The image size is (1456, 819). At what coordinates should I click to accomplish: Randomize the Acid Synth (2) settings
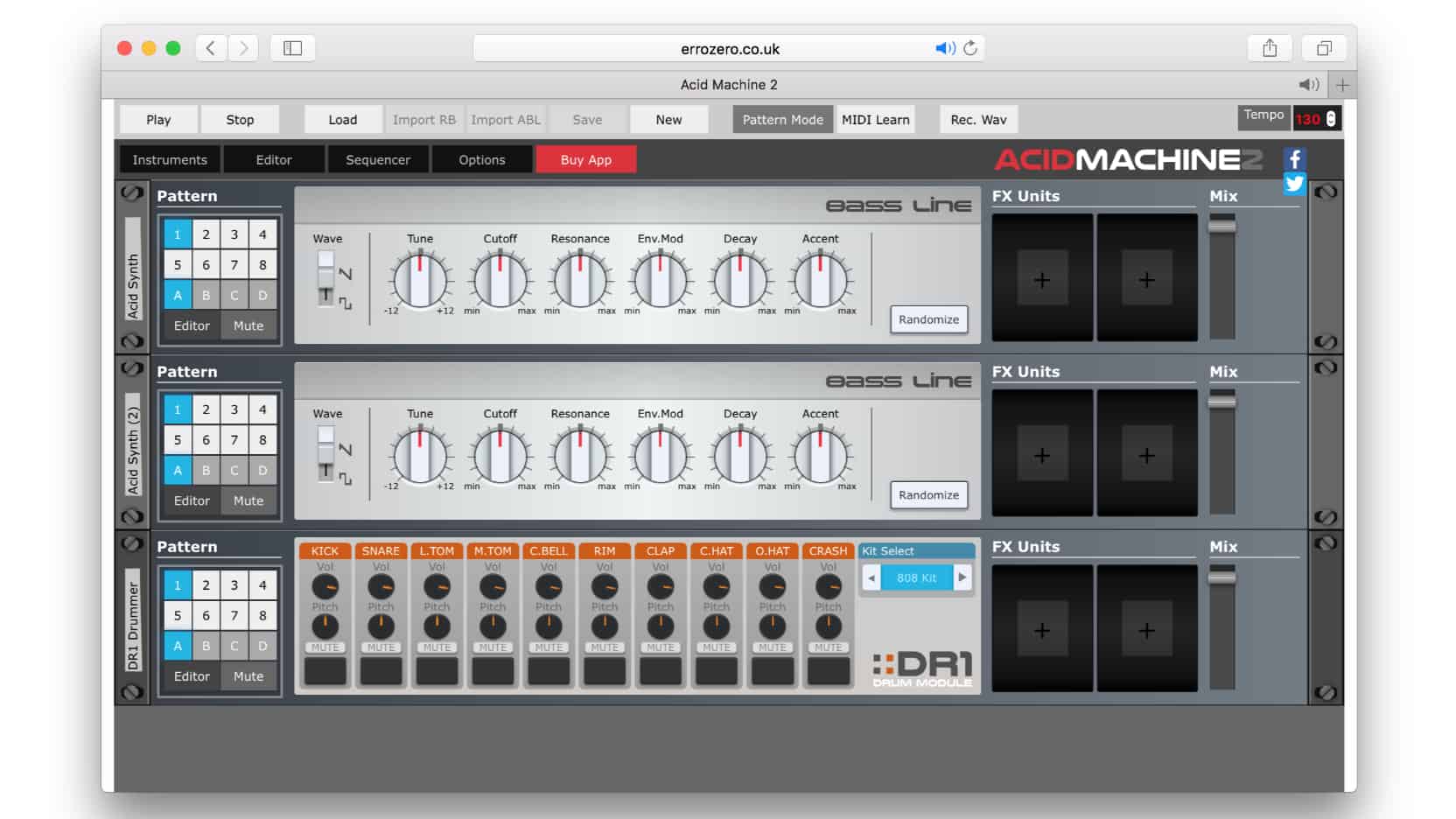coord(928,494)
